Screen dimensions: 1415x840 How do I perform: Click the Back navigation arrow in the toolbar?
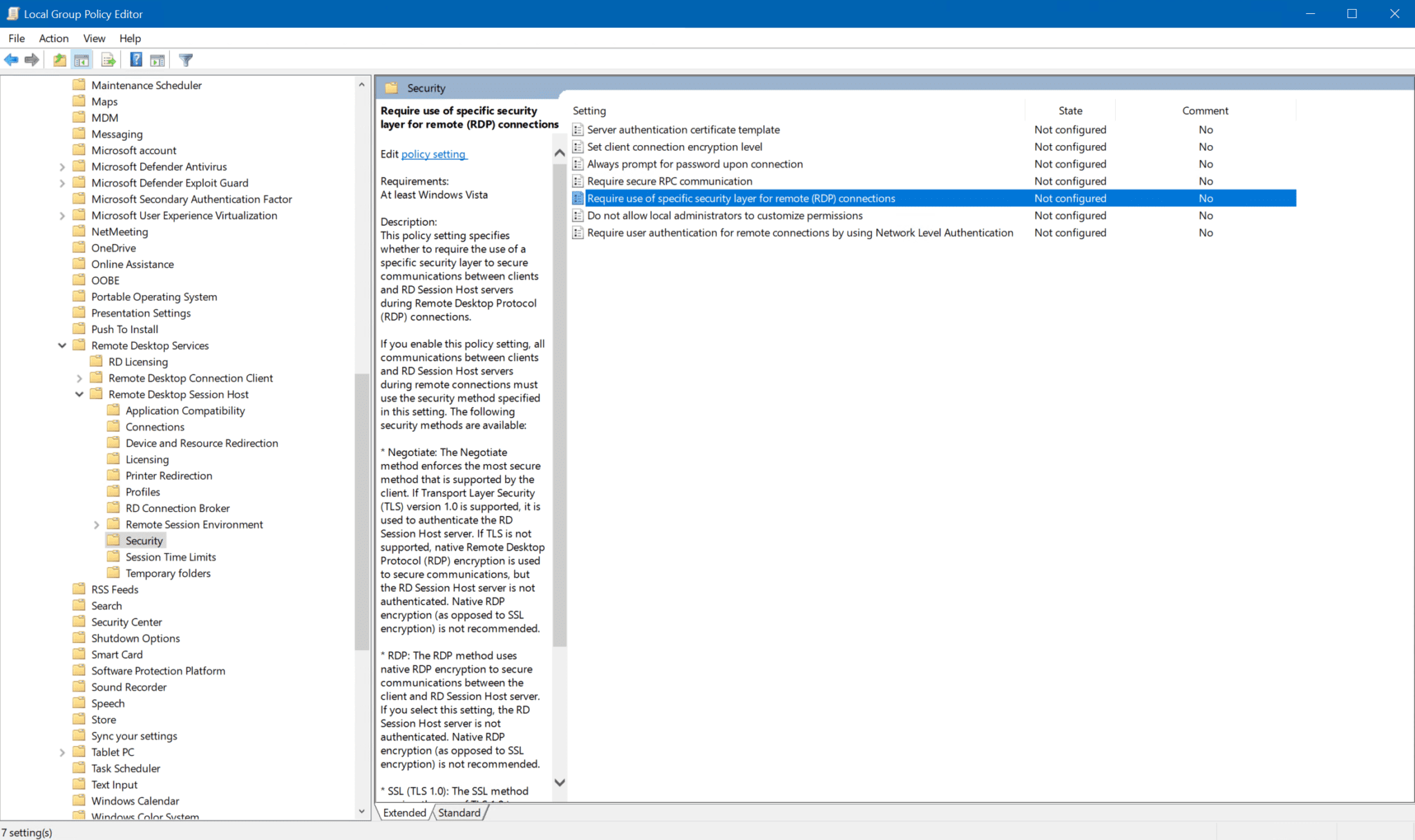tap(11, 59)
